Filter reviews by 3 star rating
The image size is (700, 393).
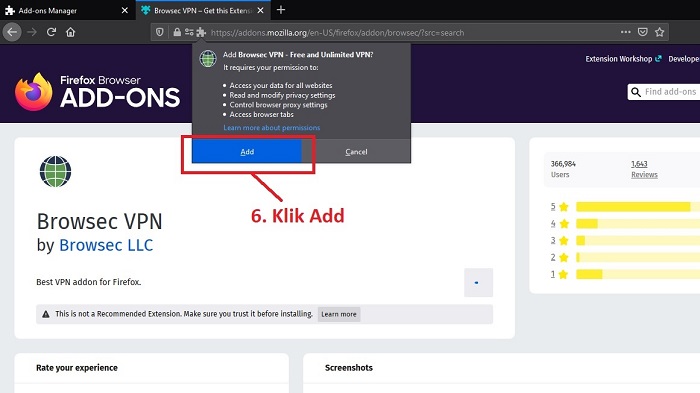[x=559, y=241]
